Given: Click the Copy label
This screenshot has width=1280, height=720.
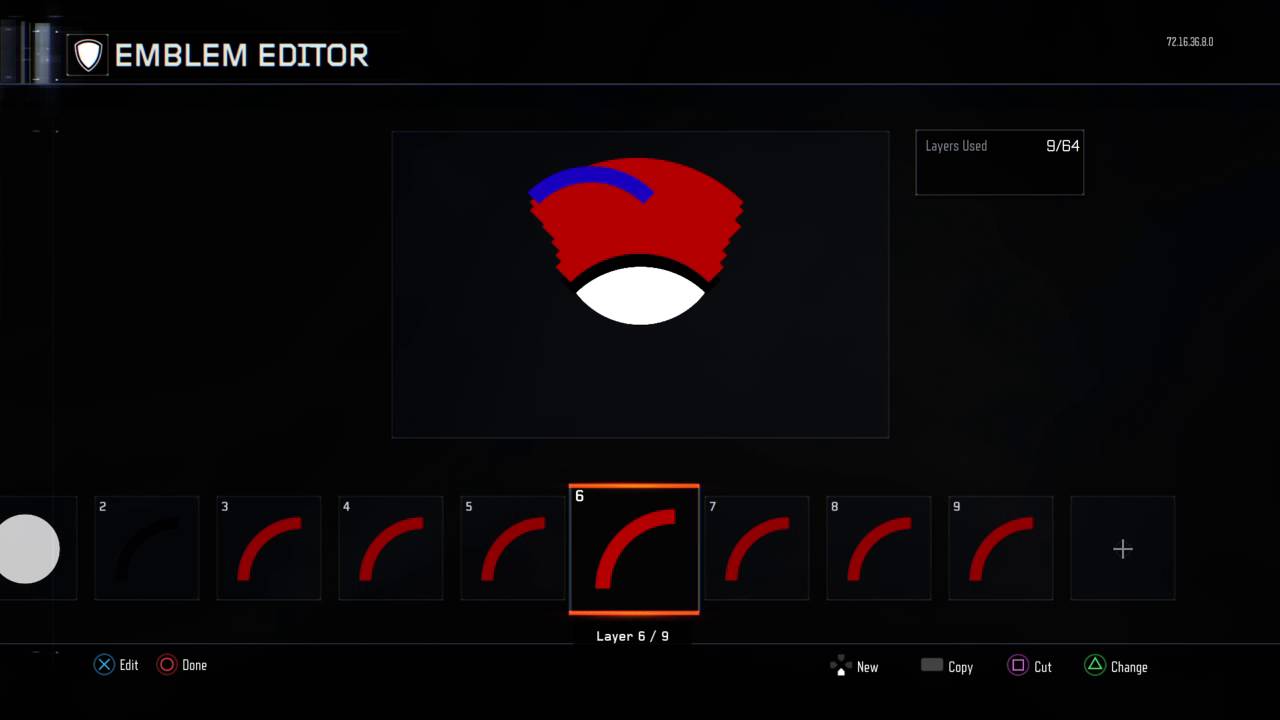Looking at the screenshot, I should tap(960, 667).
